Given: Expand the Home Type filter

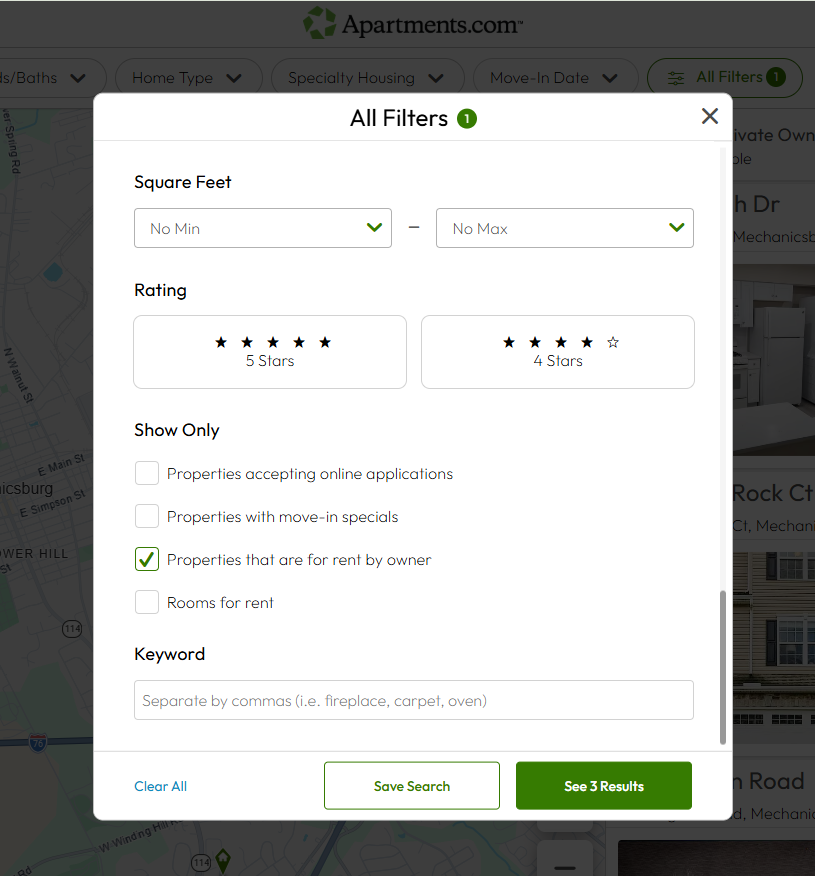Looking at the screenshot, I should 188,77.
